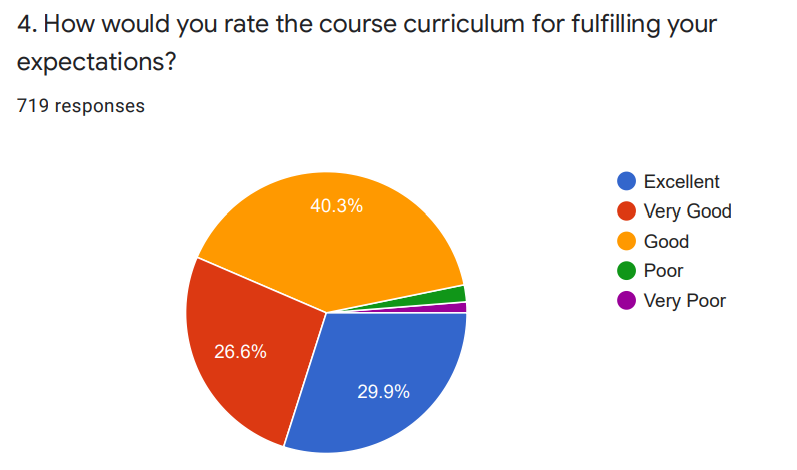Screen dimensions: 797x470
Task: Click the purple Very Poor legend dot
Action: point(626,301)
